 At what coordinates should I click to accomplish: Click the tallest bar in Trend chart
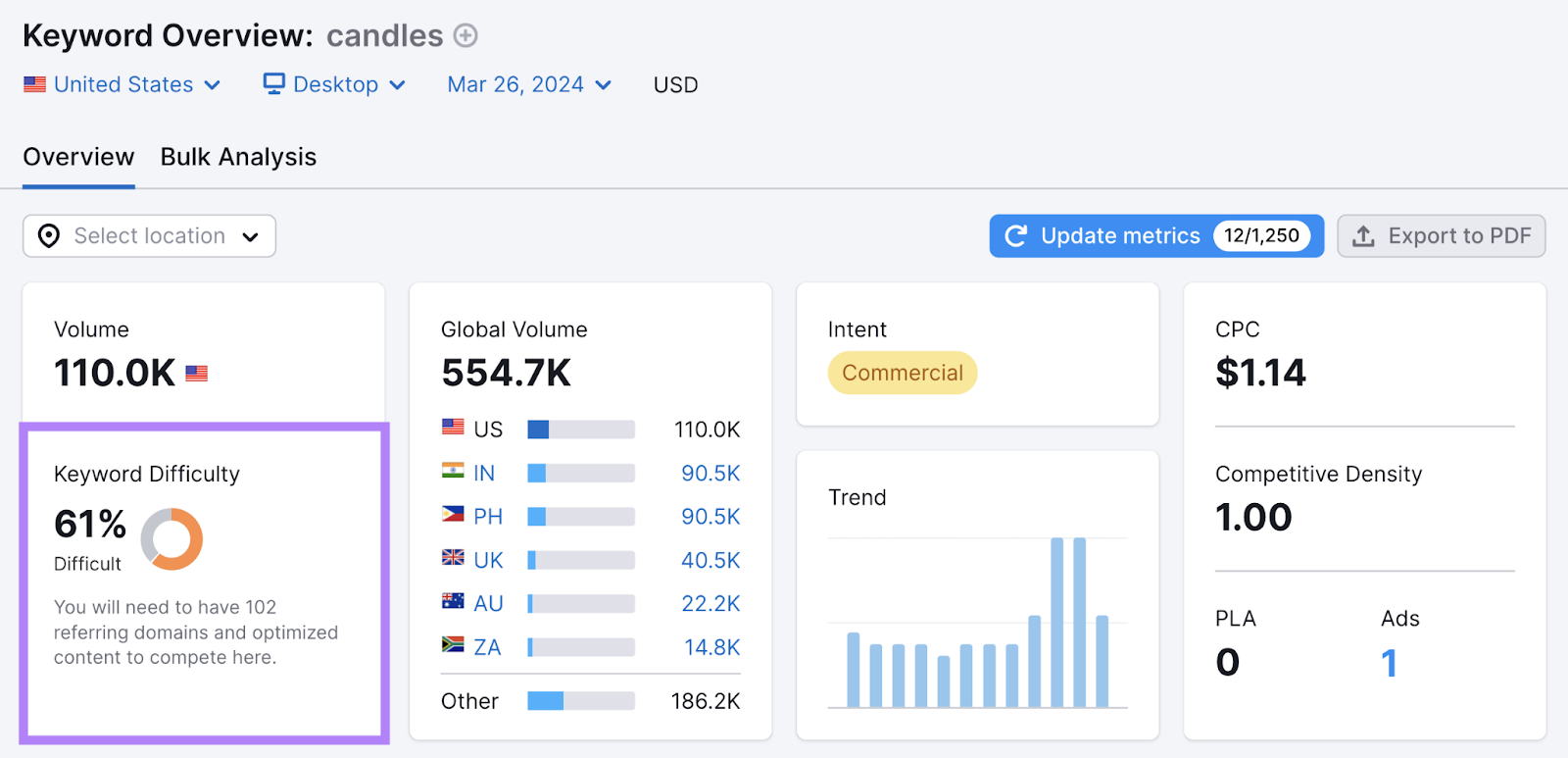pyautogui.click(x=1056, y=622)
